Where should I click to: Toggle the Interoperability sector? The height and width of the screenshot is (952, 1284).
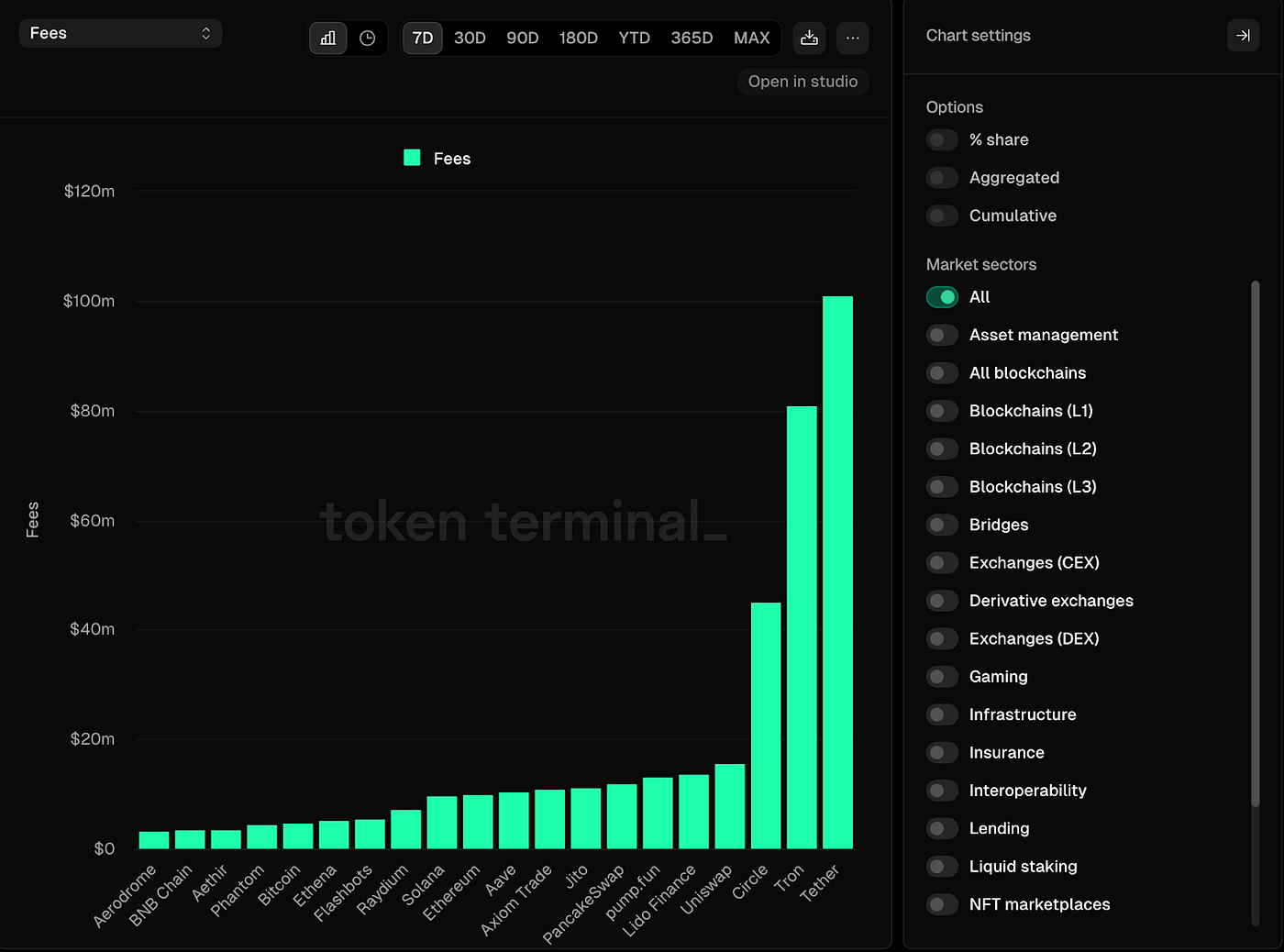pyautogui.click(x=942, y=791)
